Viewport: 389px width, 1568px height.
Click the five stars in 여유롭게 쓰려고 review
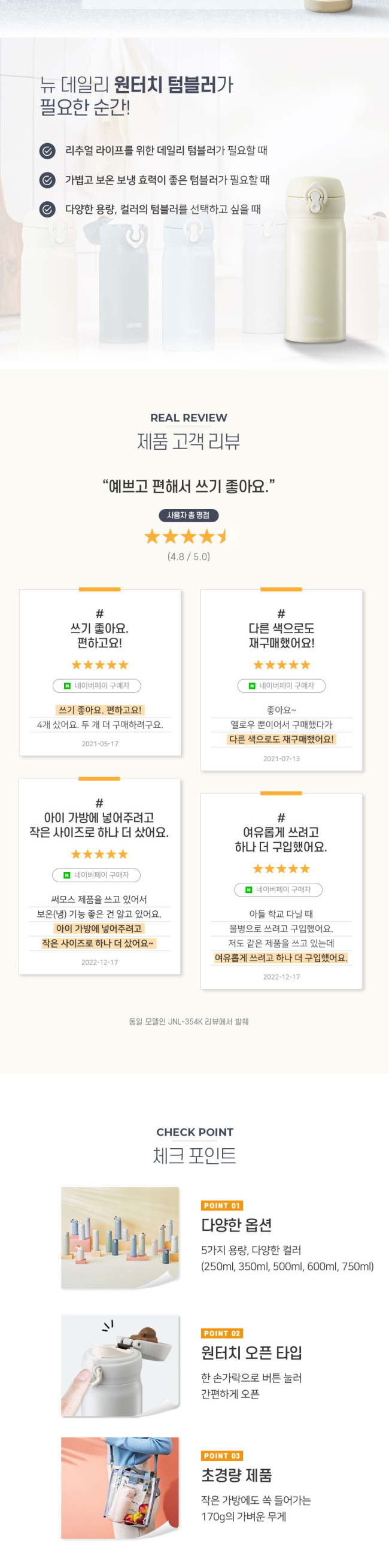[x=281, y=868]
